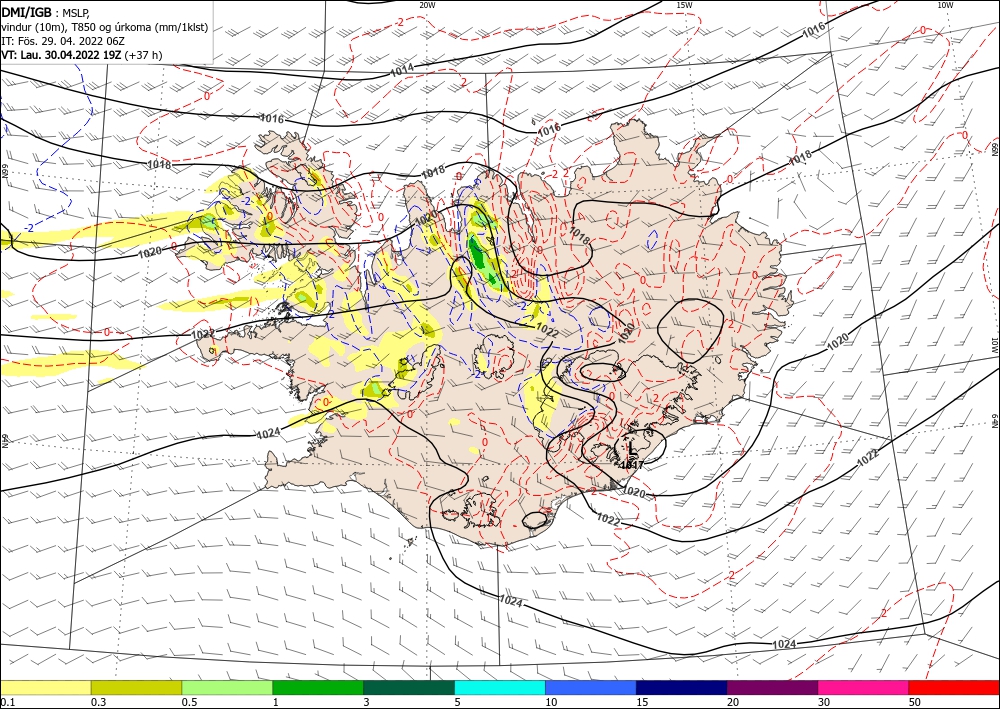Click the blue 10 mm legend swatch

(x=591, y=688)
